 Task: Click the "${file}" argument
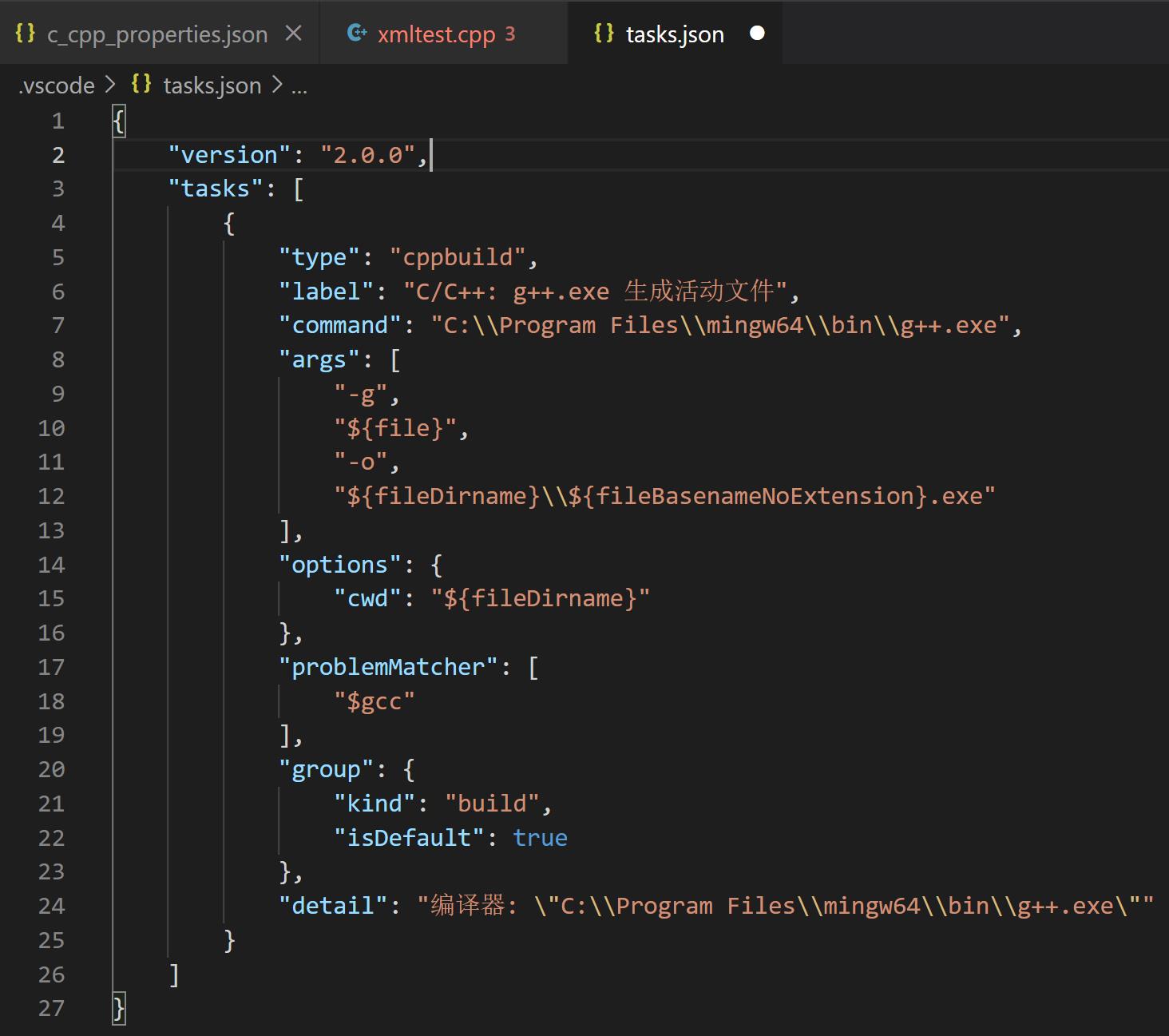(395, 428)
